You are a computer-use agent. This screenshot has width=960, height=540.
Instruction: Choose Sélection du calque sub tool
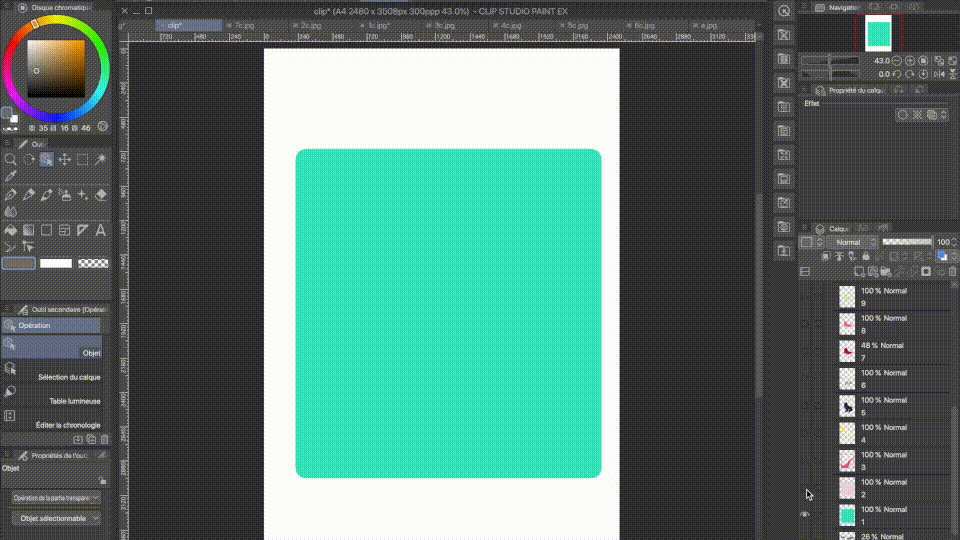[x=51, y=371]
